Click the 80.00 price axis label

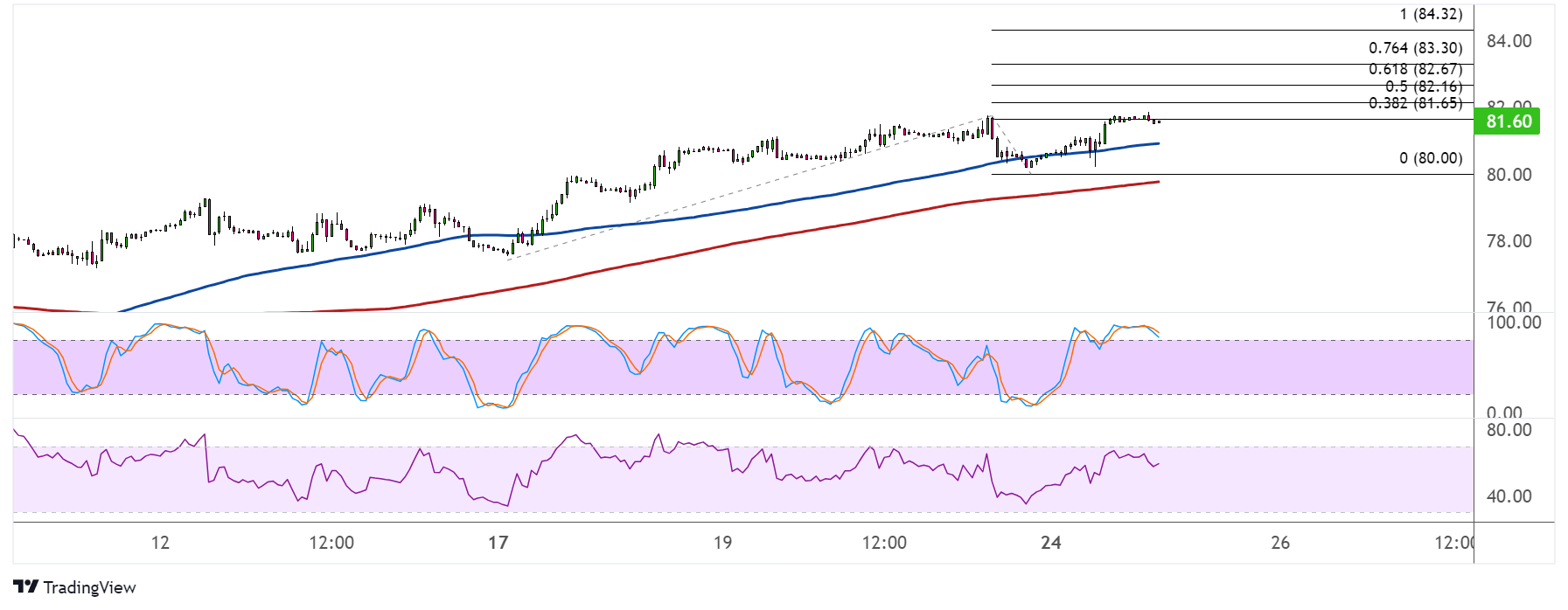tap(1509, 175)
